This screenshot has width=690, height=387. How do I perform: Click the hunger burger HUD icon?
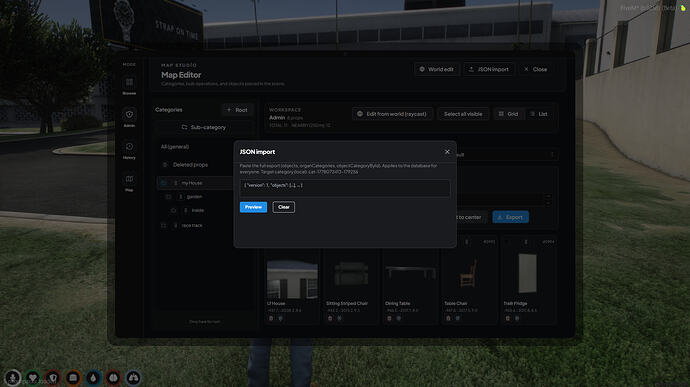pyautogui.click(x=73, y=377)
